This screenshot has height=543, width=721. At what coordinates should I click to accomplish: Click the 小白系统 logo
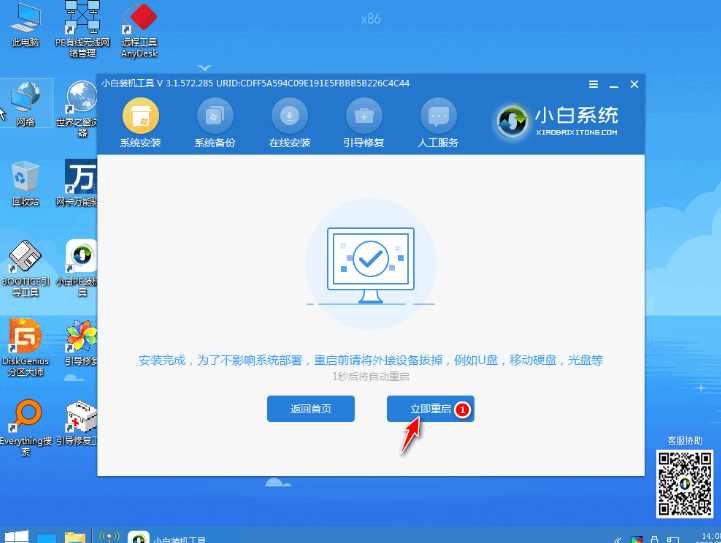(x=556, y=121)
